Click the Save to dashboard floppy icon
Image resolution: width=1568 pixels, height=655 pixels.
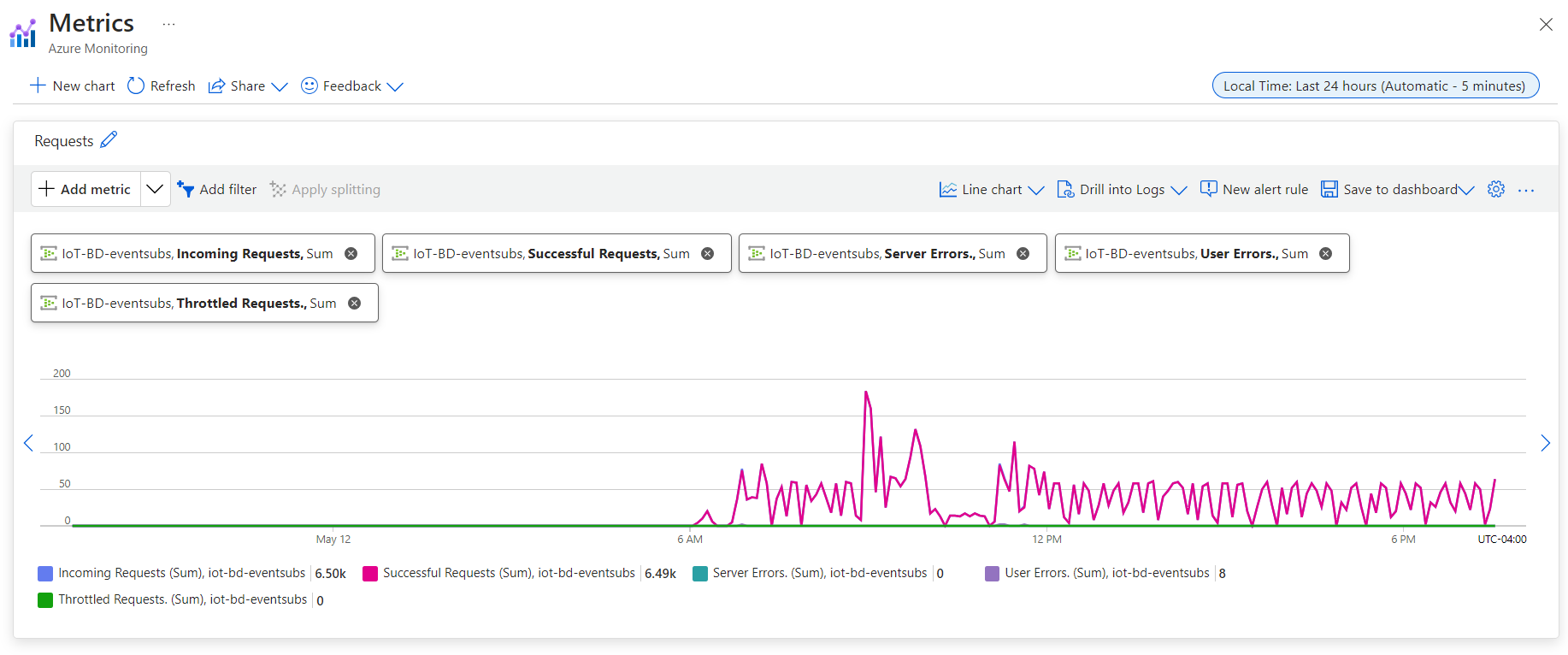coord(1329,189)
